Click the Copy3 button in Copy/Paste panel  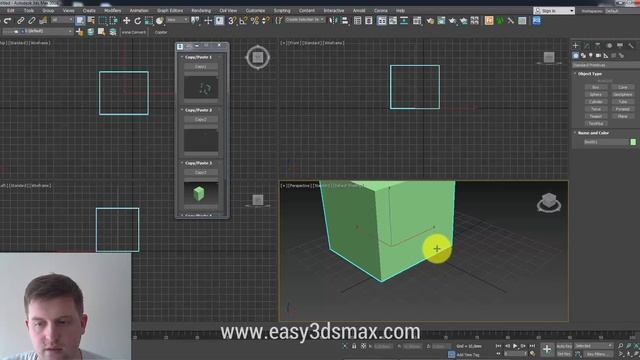point(200,173)
